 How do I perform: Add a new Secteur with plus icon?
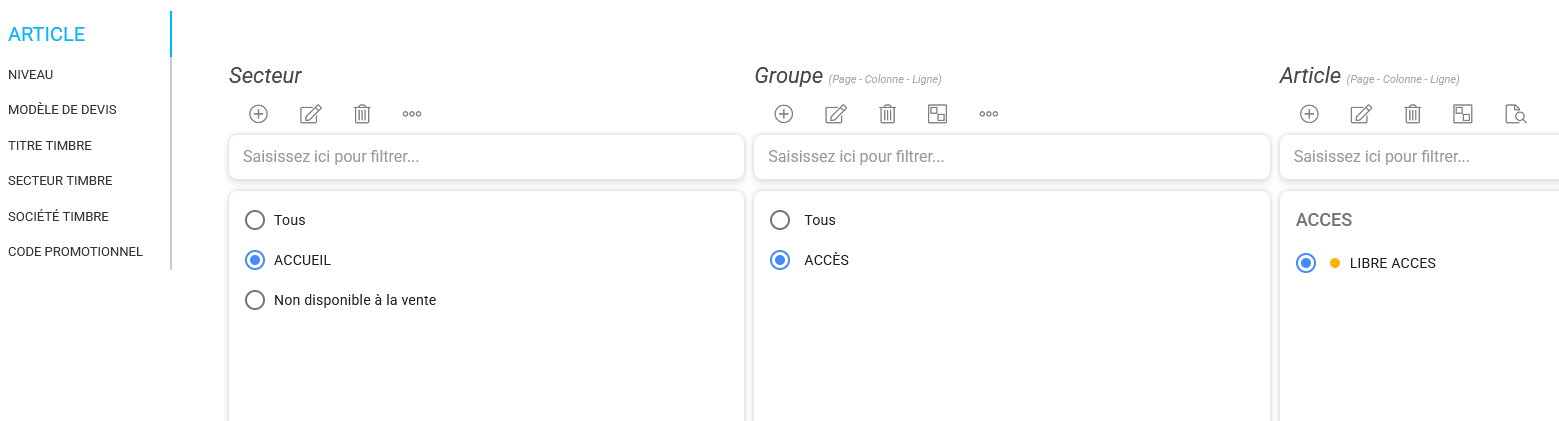pyautogui.click(x=258, y=114)
